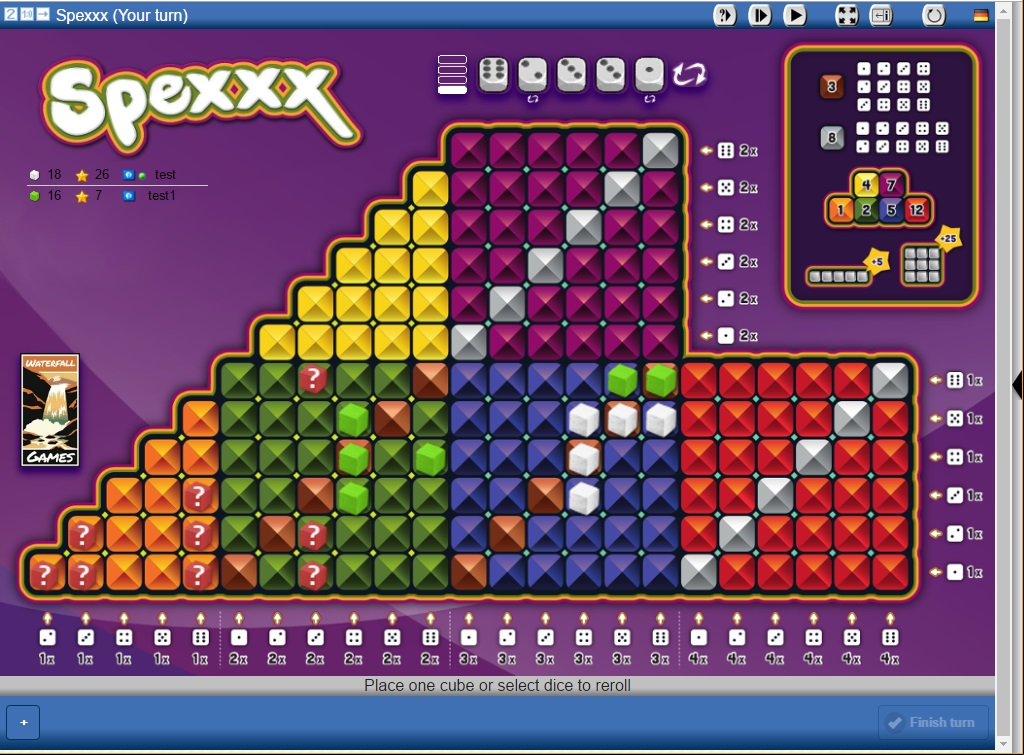This screenshot has width=1024, height=755.
Task: Click the +25 star bonus badge
Action: coord(948,238)
